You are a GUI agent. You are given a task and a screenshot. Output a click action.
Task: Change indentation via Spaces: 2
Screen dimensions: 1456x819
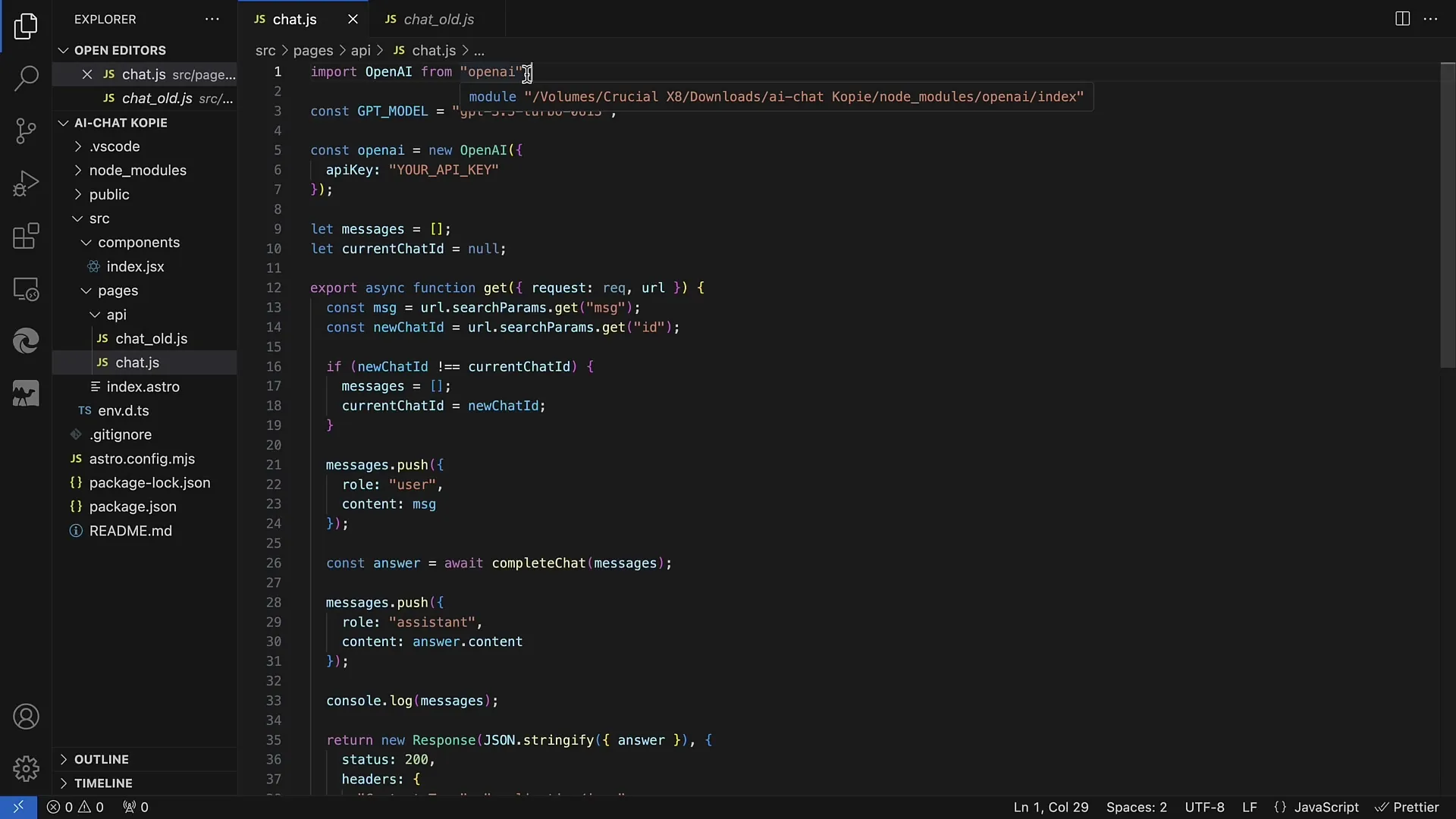[1136, 807]
